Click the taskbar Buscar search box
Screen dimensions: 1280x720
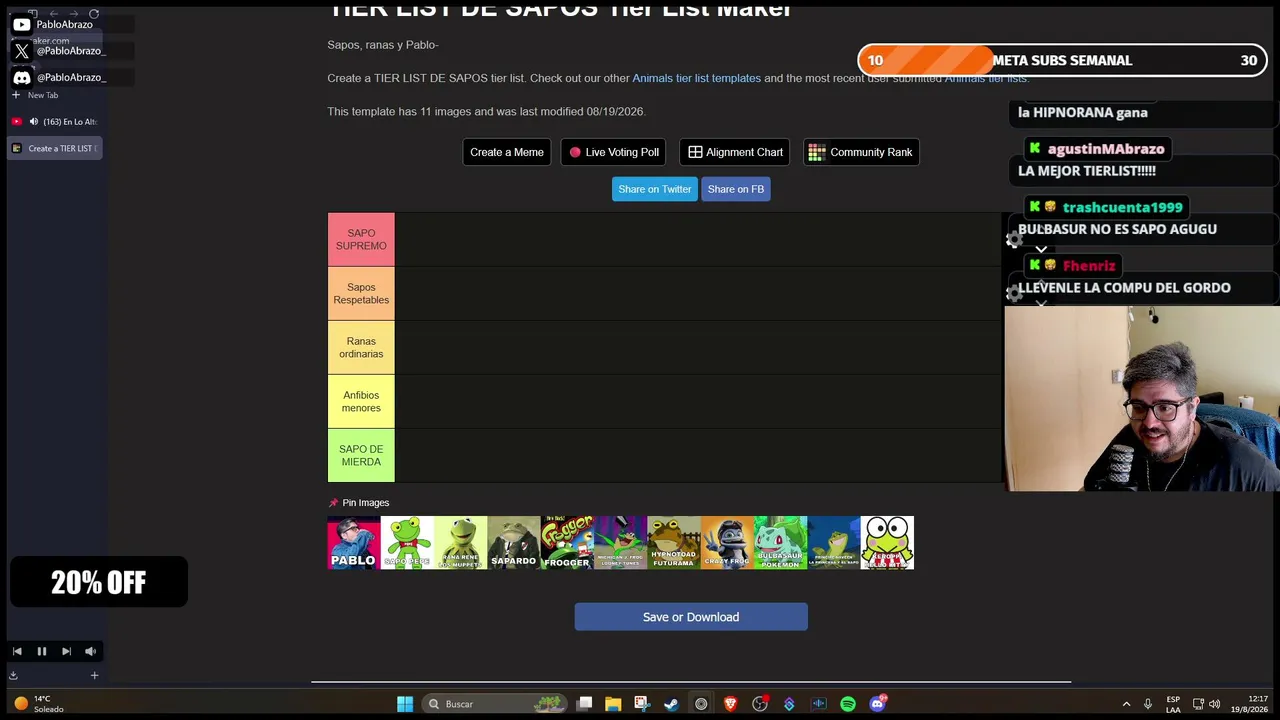click(x=495, y=704)
